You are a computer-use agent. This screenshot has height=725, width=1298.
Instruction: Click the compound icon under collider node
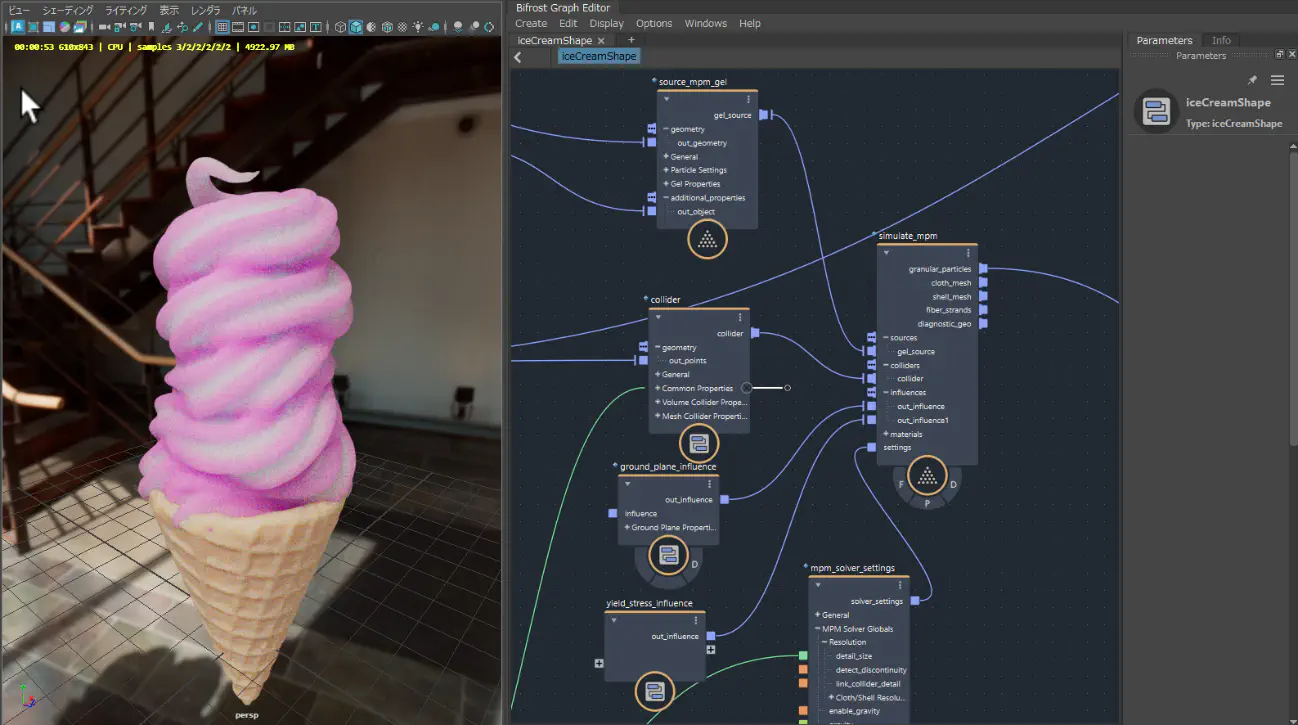[x=698, y=443]
